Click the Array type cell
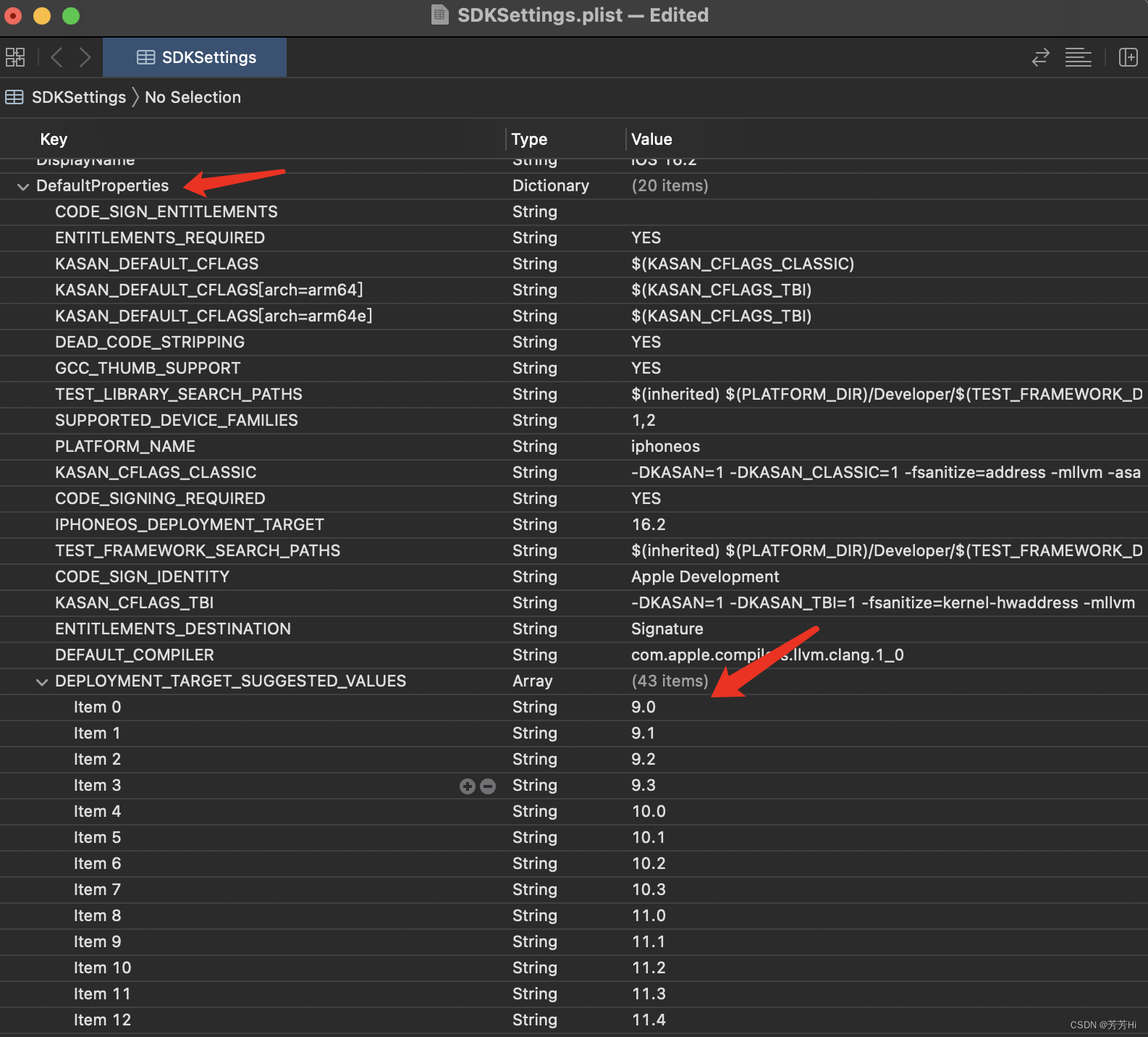1148x1037 pixels. [533, 681]
